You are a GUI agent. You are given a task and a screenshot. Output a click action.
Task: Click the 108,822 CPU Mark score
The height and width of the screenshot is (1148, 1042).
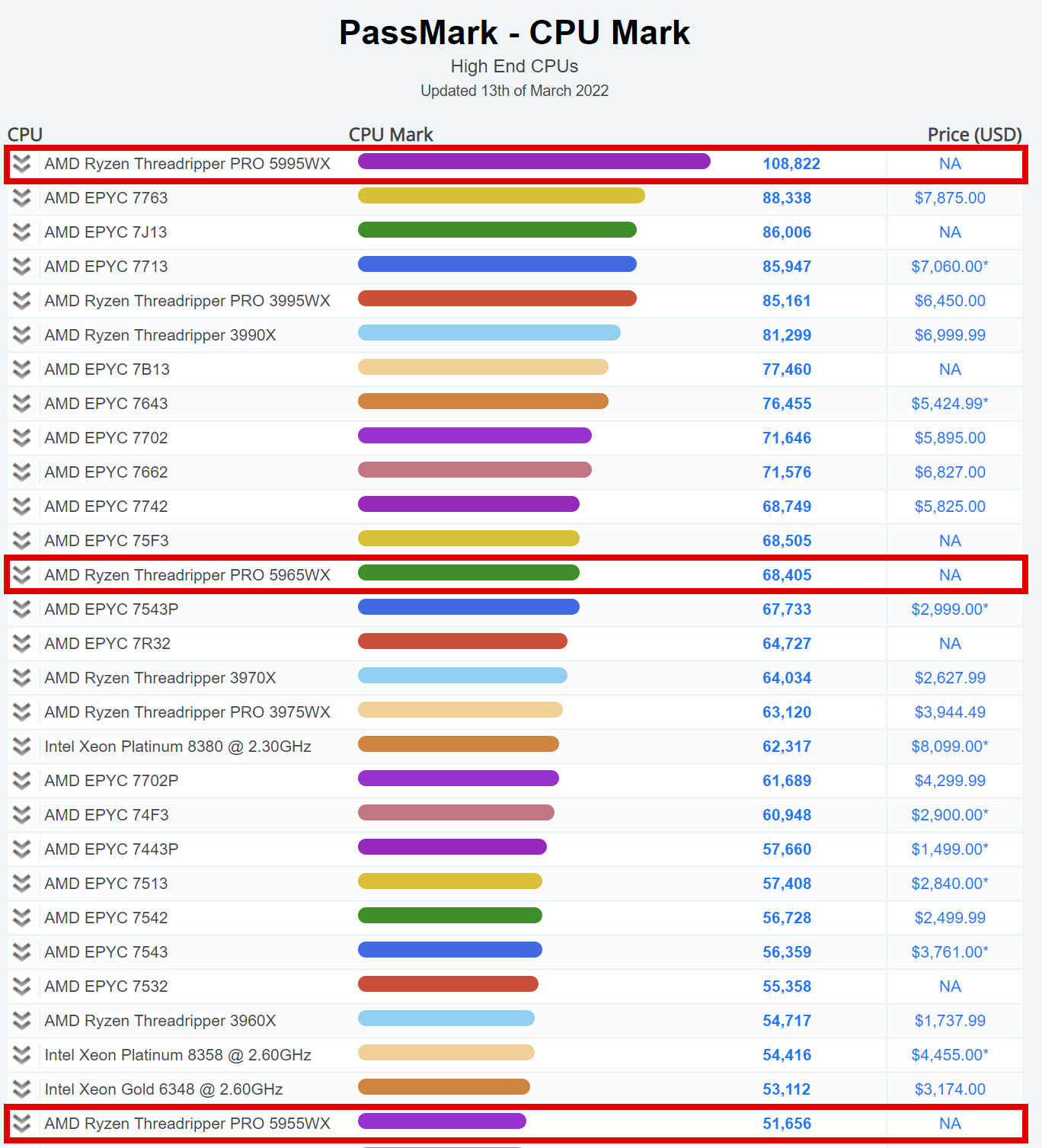click(791, 164)
